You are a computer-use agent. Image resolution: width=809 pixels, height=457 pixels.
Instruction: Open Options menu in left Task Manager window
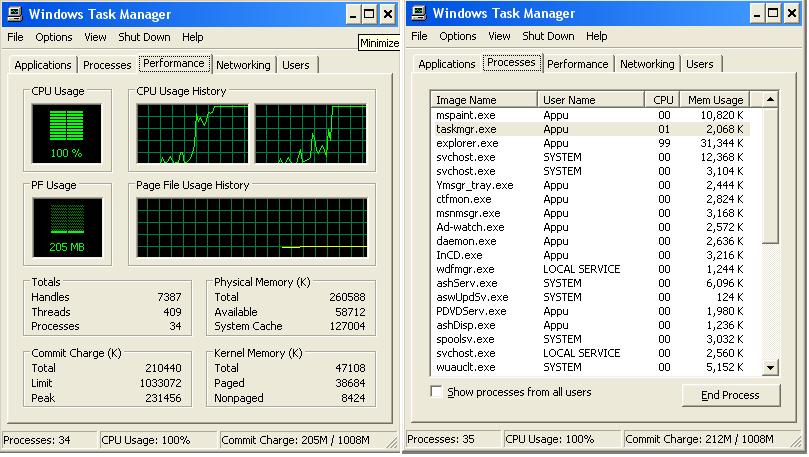click(54, 37)
